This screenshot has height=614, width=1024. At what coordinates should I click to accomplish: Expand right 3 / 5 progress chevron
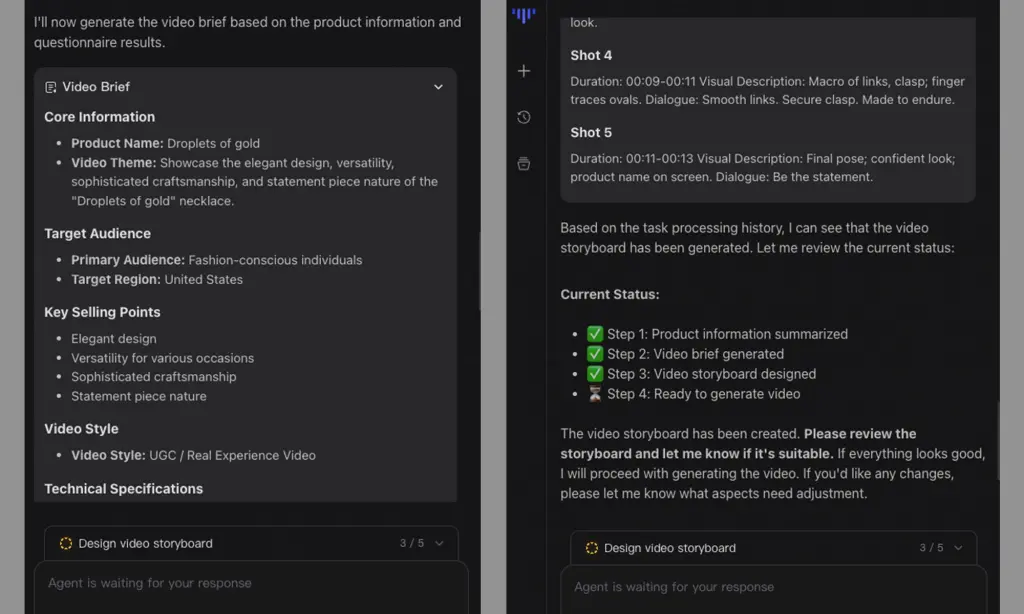click(x=958, y=548)
